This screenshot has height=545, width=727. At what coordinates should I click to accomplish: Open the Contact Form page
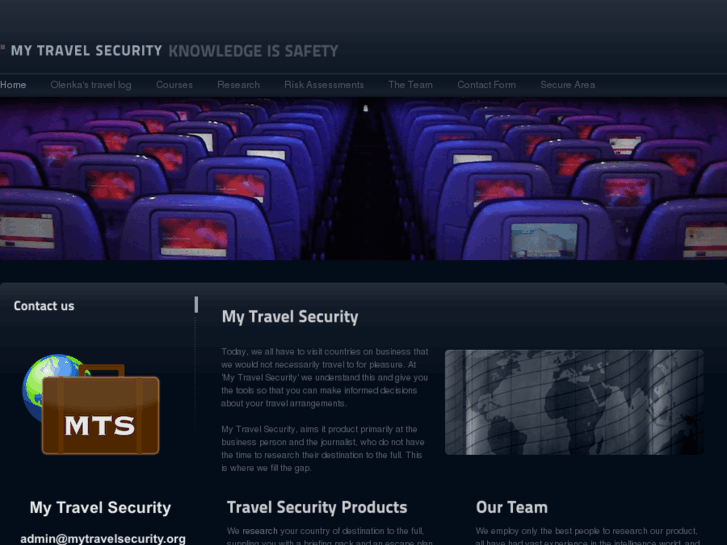pos(486,85)
